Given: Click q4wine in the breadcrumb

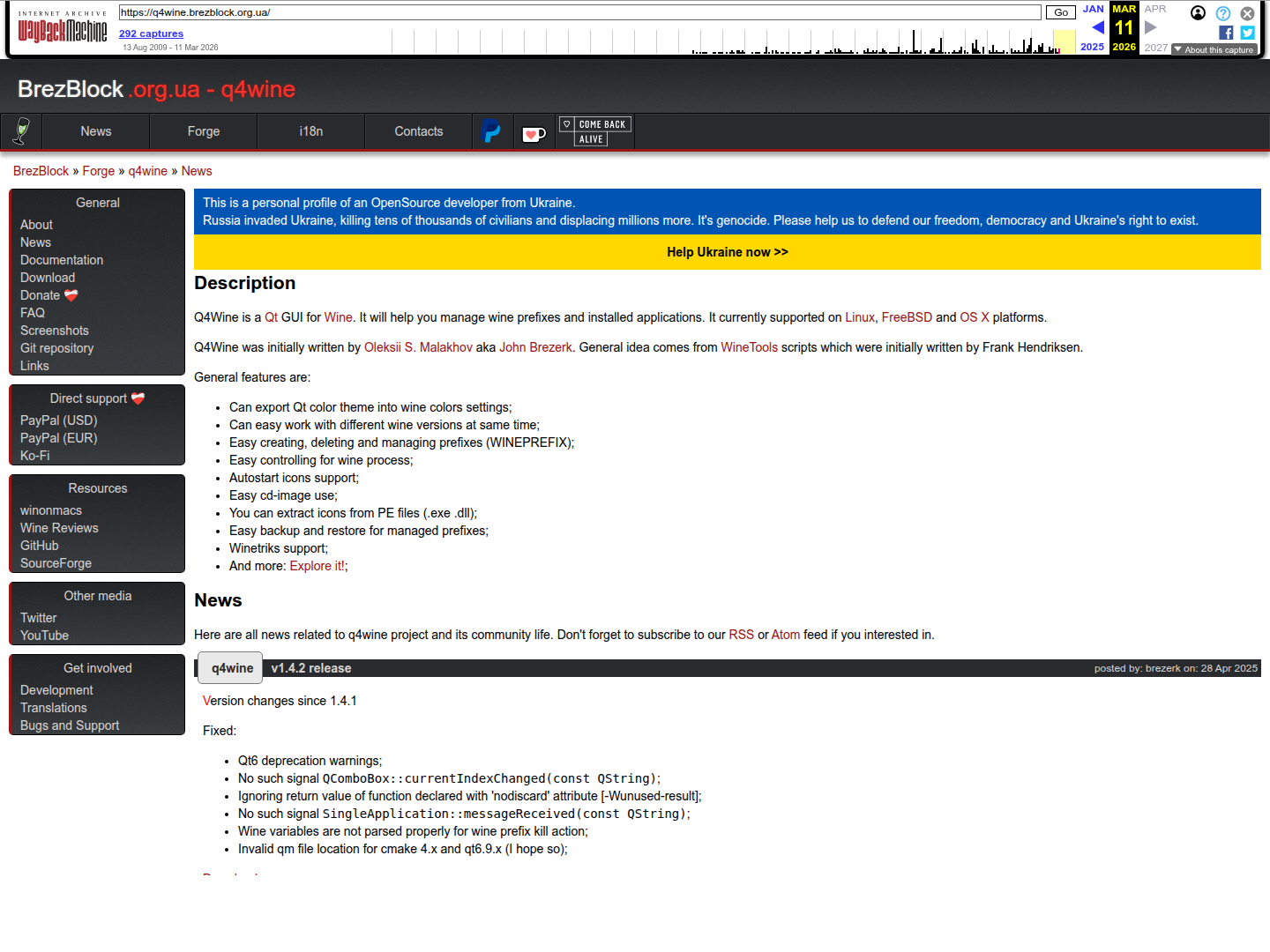Looking at the screenshot, I should point(148,171).
